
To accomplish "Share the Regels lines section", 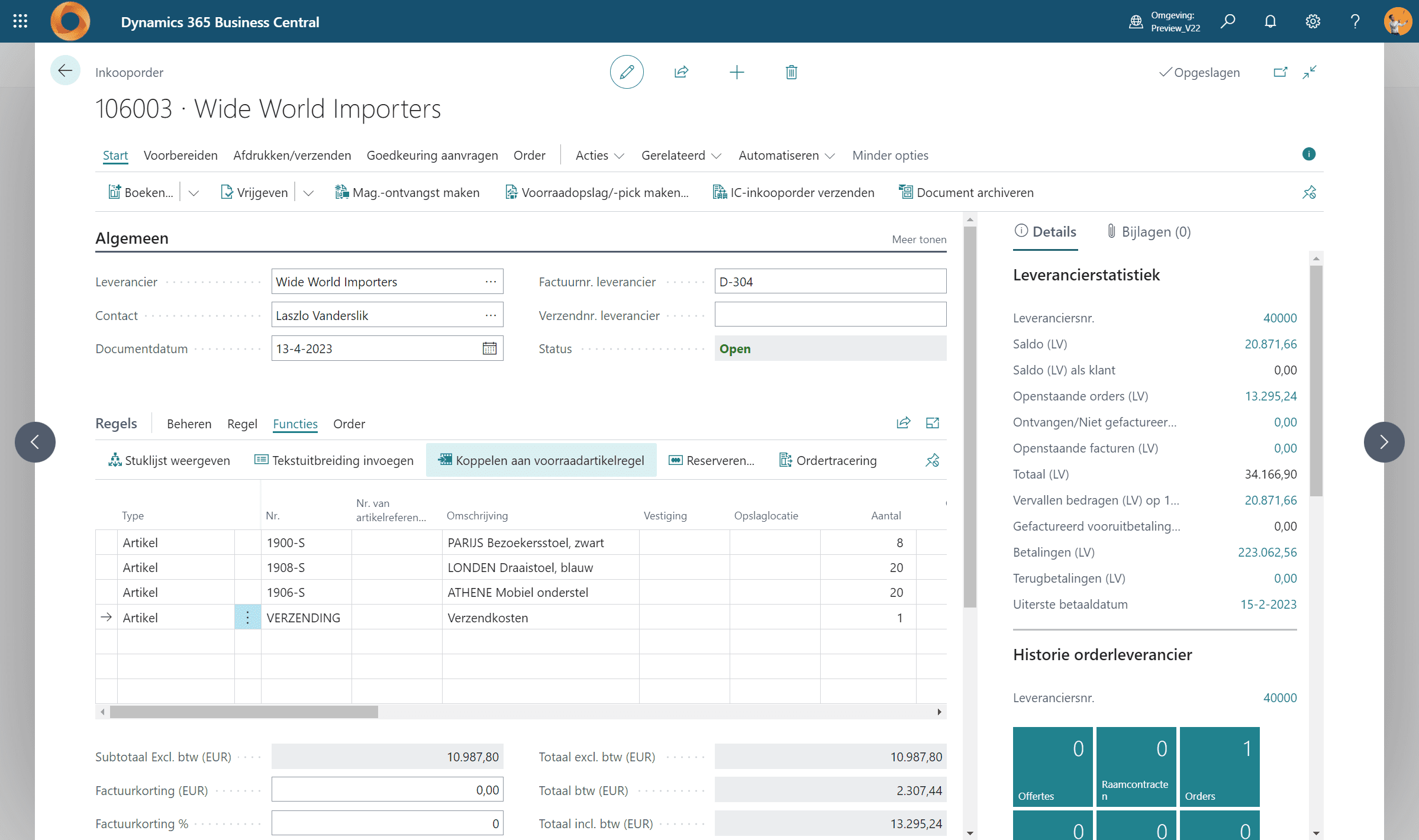I will [x=904, y=423].
